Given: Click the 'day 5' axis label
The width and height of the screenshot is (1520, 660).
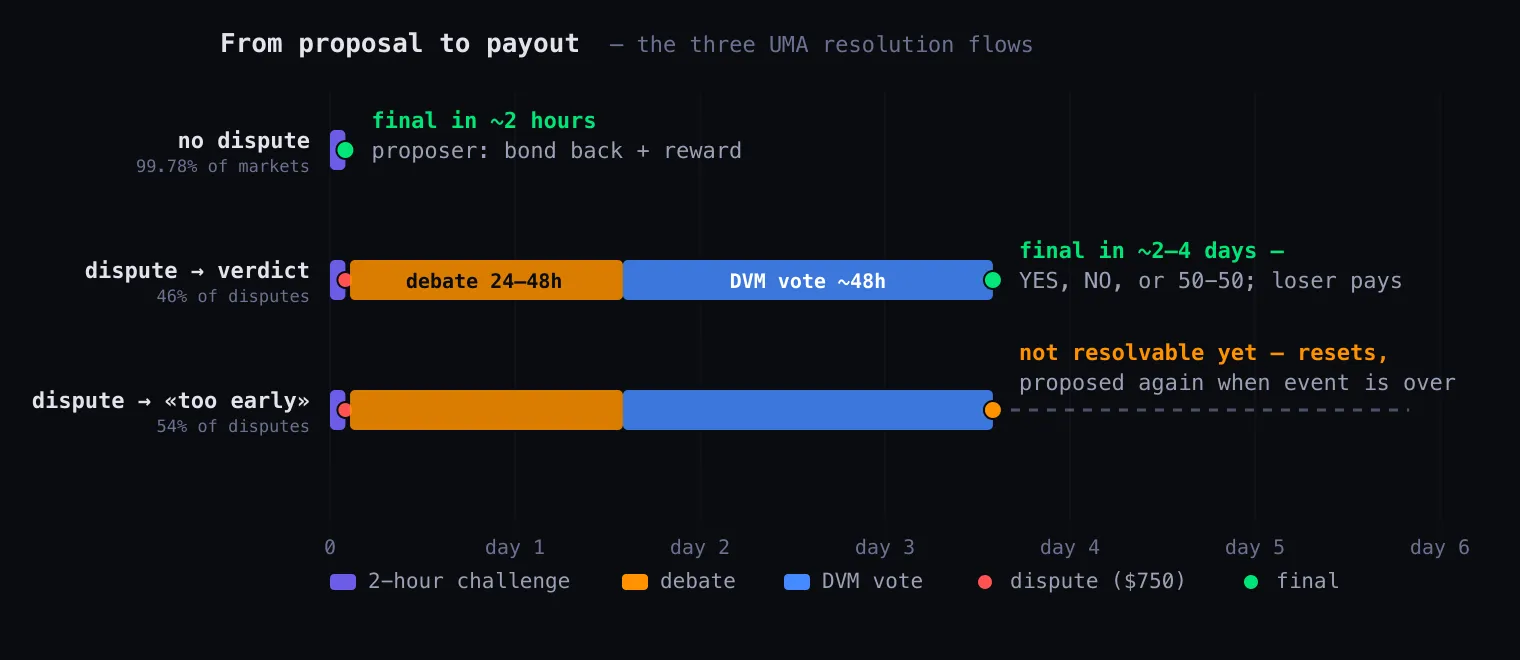Looking at the screenshot, I should pos(1255,548).
